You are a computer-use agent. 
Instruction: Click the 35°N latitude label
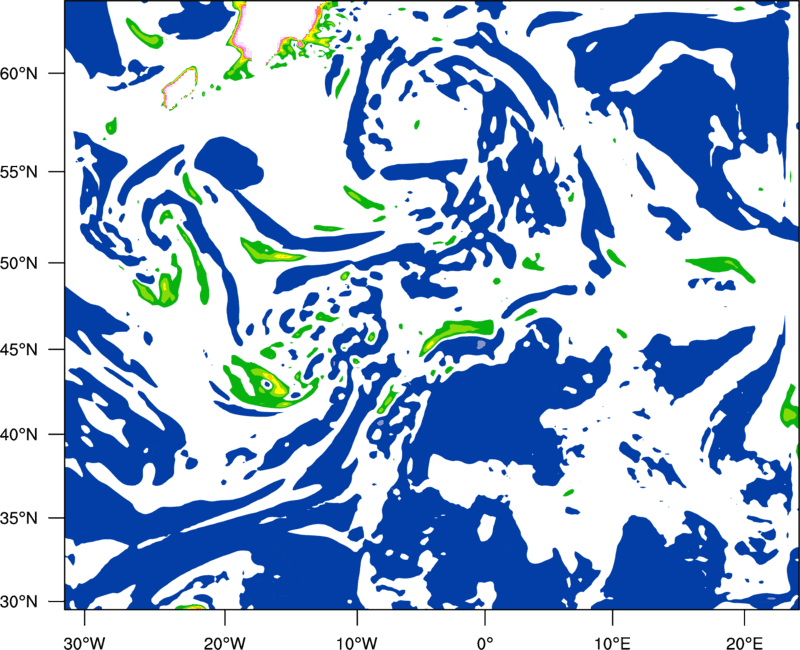19,518
